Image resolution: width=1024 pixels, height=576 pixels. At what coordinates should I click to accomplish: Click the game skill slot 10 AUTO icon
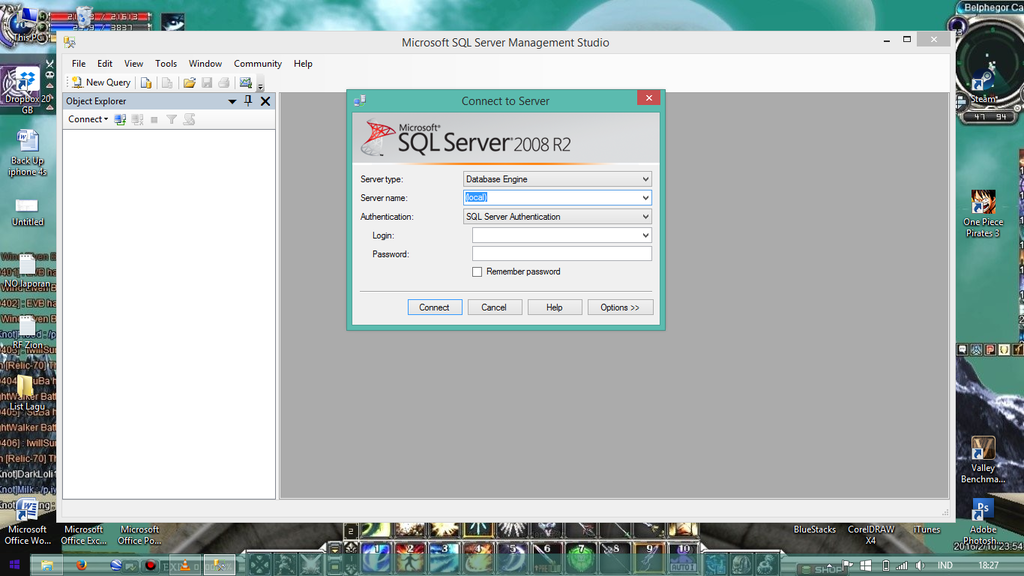pos(683,558)
